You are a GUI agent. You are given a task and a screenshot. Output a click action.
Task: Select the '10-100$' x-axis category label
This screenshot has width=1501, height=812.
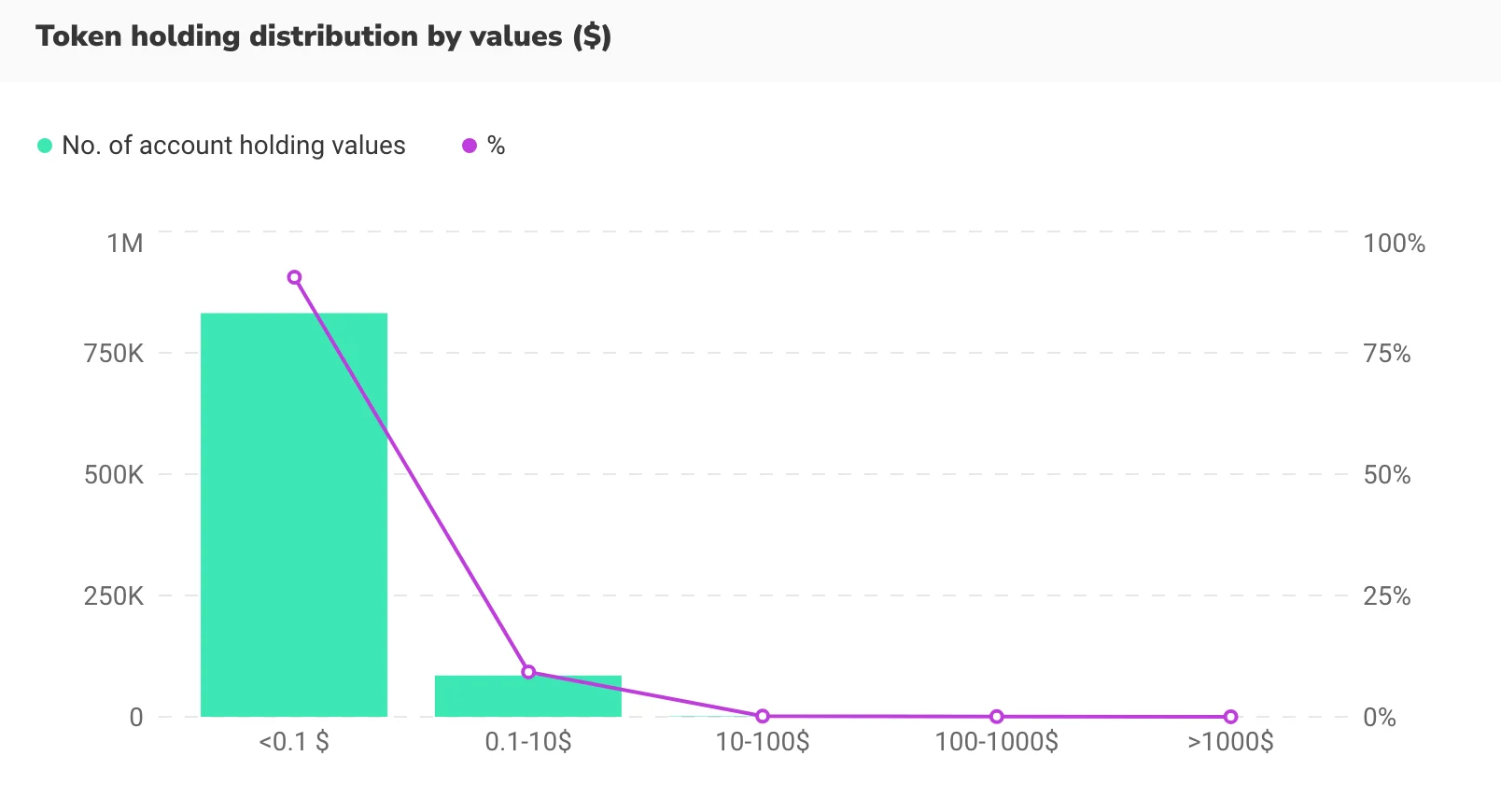[763, 742]
